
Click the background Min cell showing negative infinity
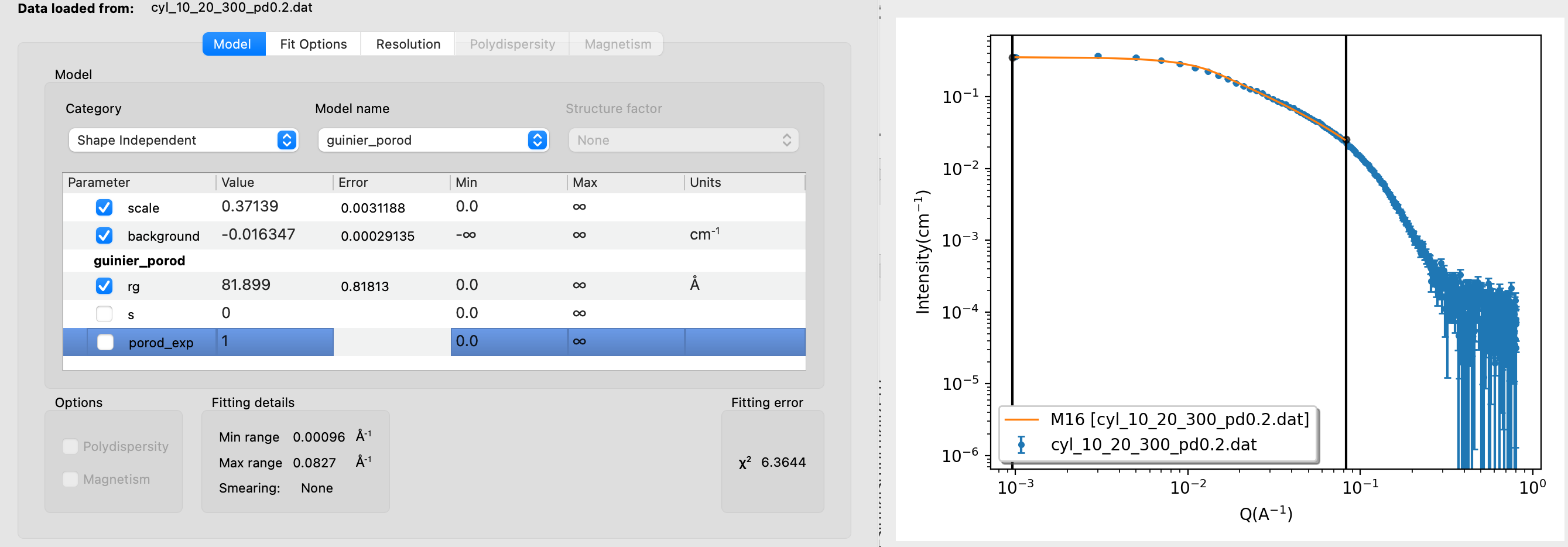tap(508, 235)
